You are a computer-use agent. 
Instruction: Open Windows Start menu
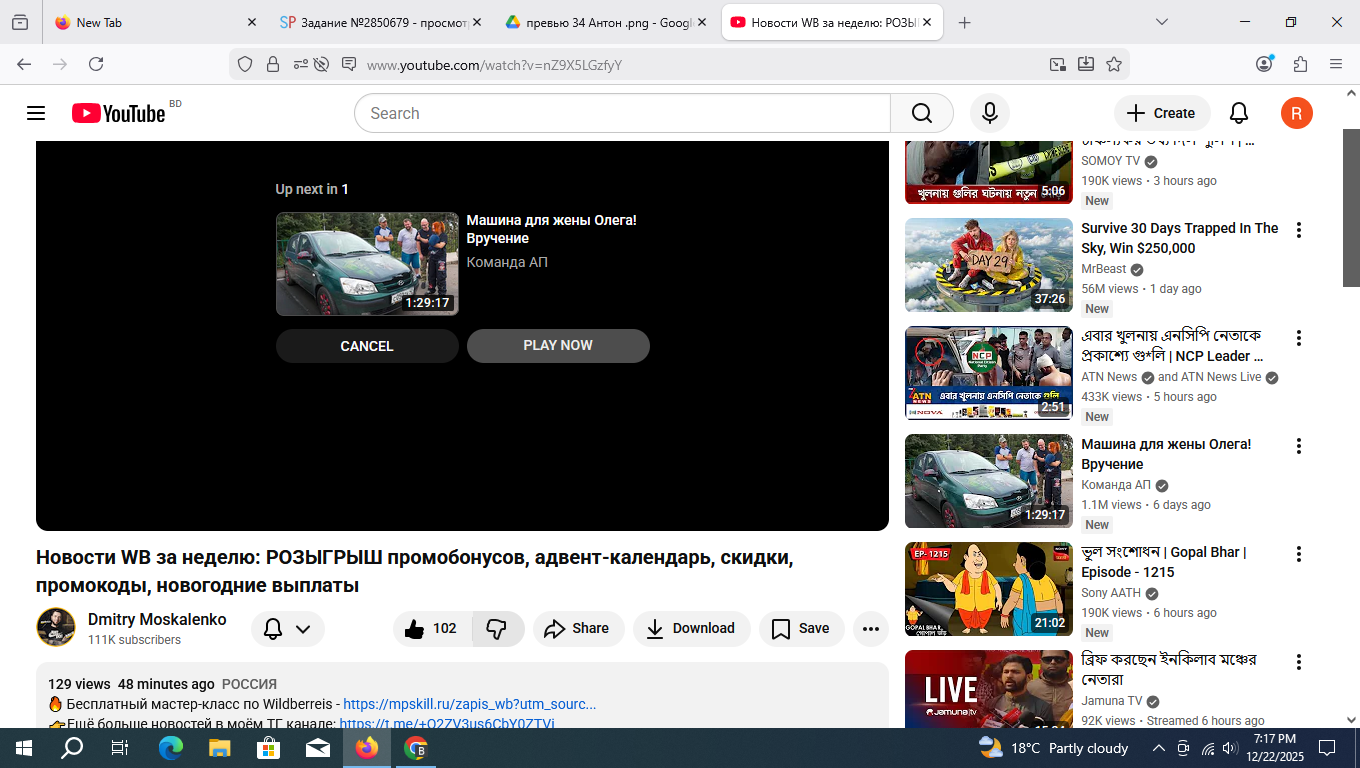click(24, 748)
